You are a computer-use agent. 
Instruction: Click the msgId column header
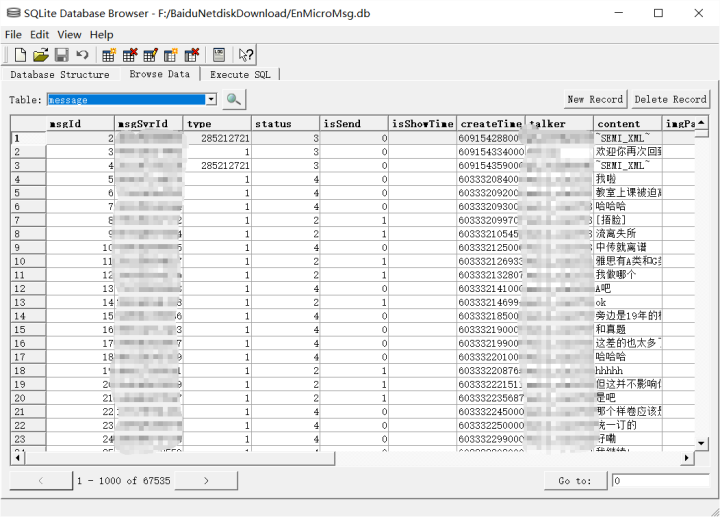(x=80, y=124)
